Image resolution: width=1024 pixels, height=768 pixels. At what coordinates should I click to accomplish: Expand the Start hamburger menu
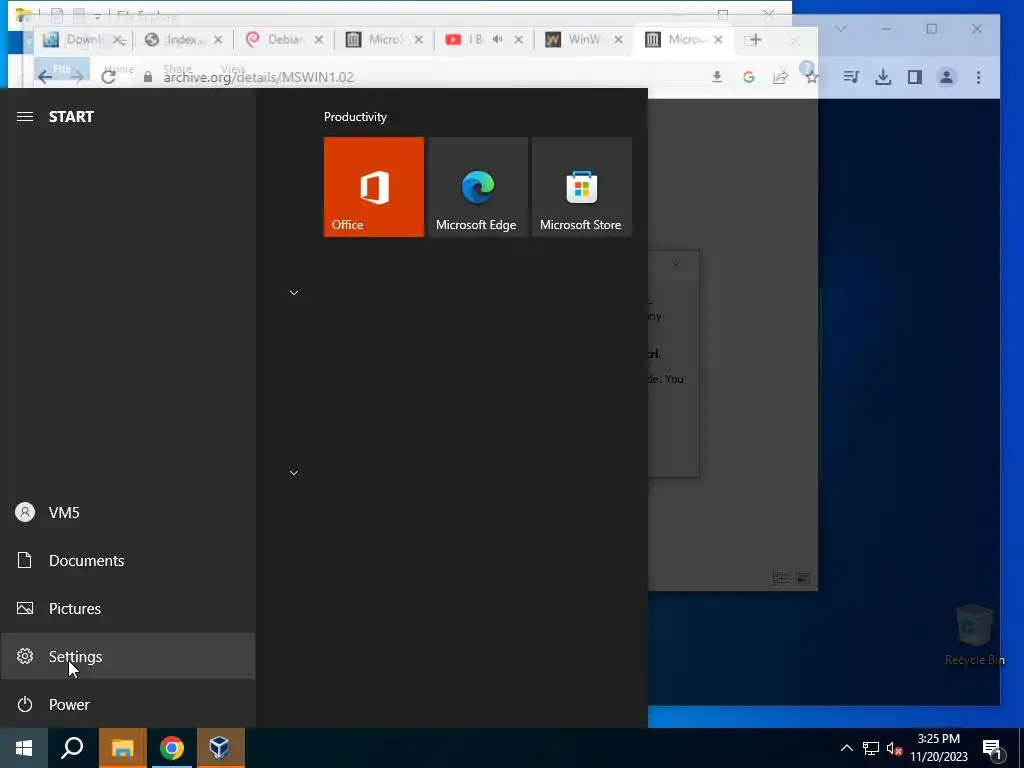click(25, 117)
